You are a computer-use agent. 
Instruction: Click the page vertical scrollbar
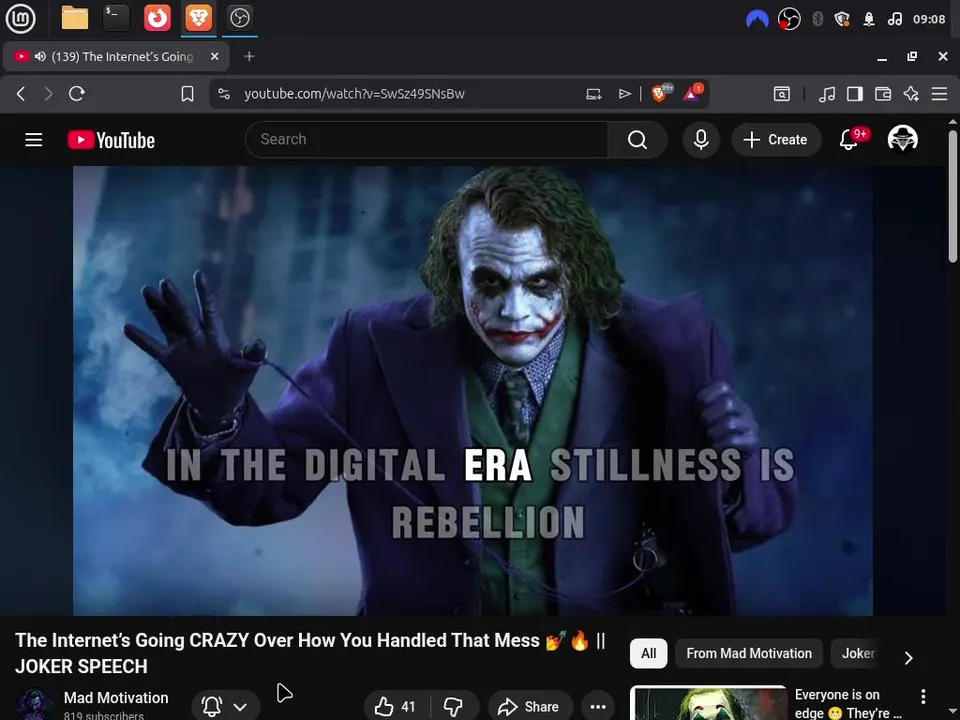coord(953,196)
